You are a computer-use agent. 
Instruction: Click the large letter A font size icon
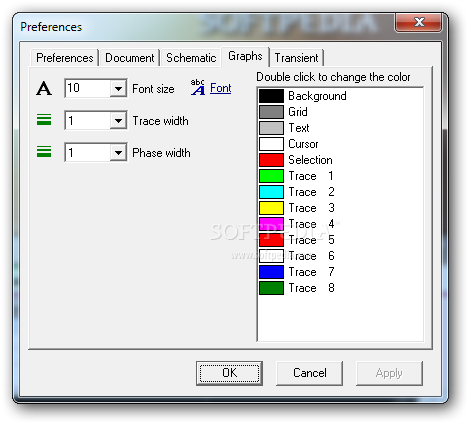[x=44, y=89]
